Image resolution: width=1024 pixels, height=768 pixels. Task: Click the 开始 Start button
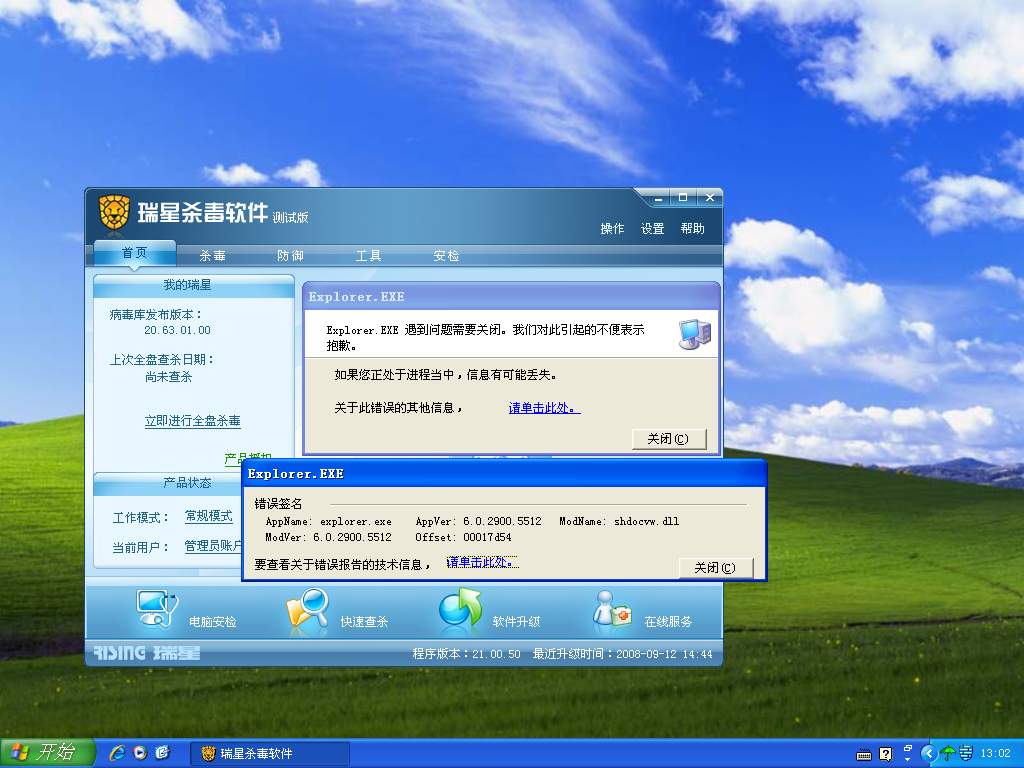(47, 753)
